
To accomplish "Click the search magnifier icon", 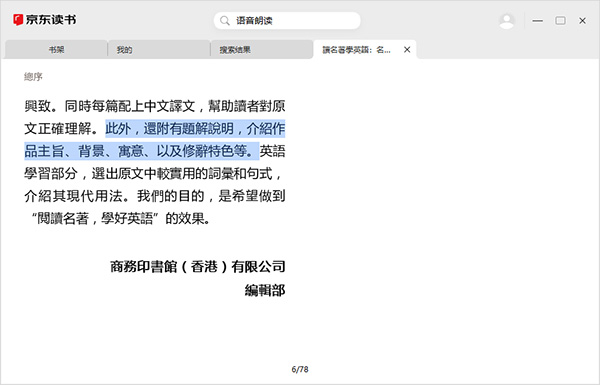I will click(225, 20).
